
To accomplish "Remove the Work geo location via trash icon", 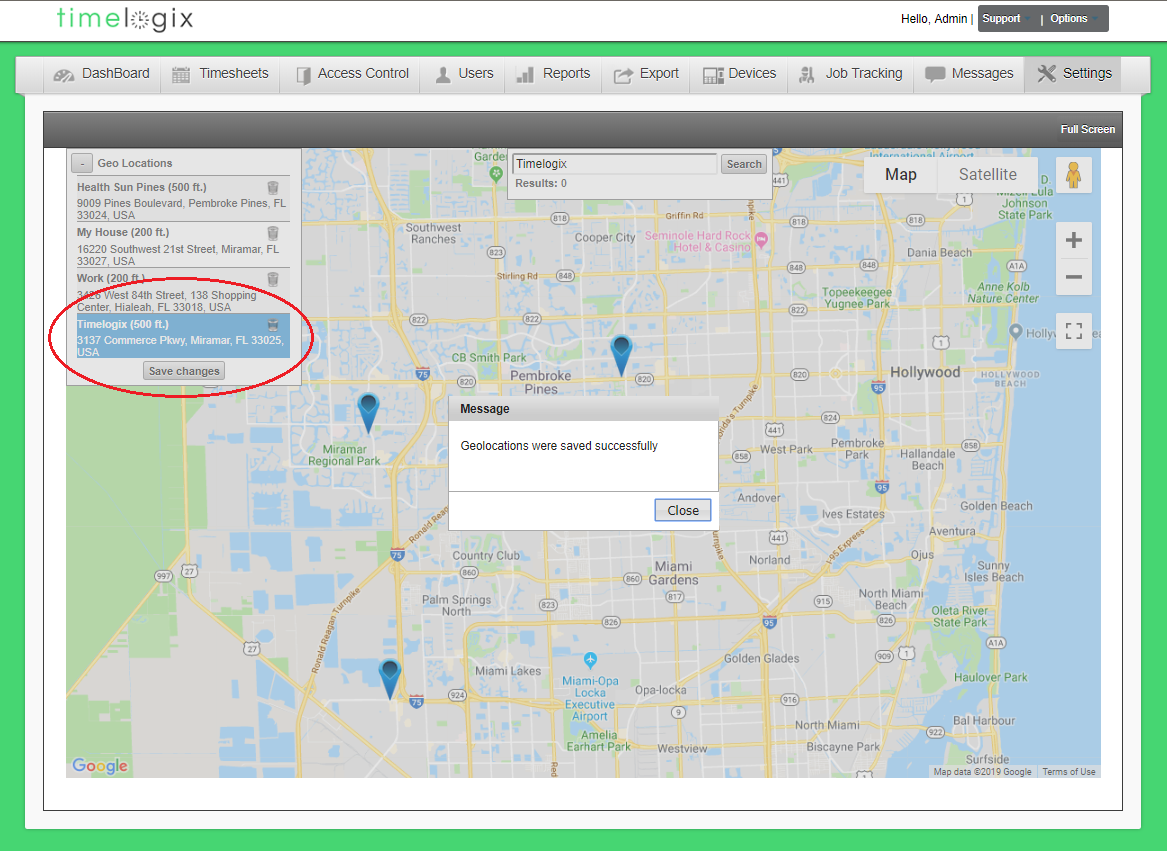I will point(273,279).
